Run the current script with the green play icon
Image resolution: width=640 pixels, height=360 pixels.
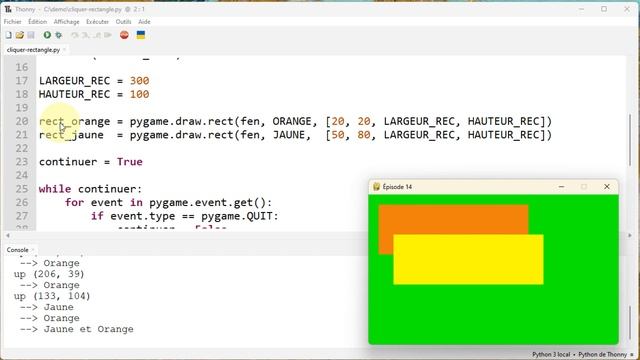coord(47,35)
